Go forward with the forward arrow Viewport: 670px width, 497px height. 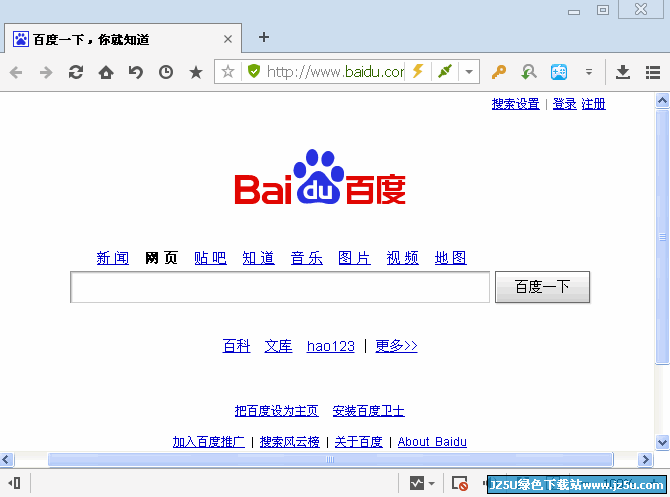click(46, 72)
